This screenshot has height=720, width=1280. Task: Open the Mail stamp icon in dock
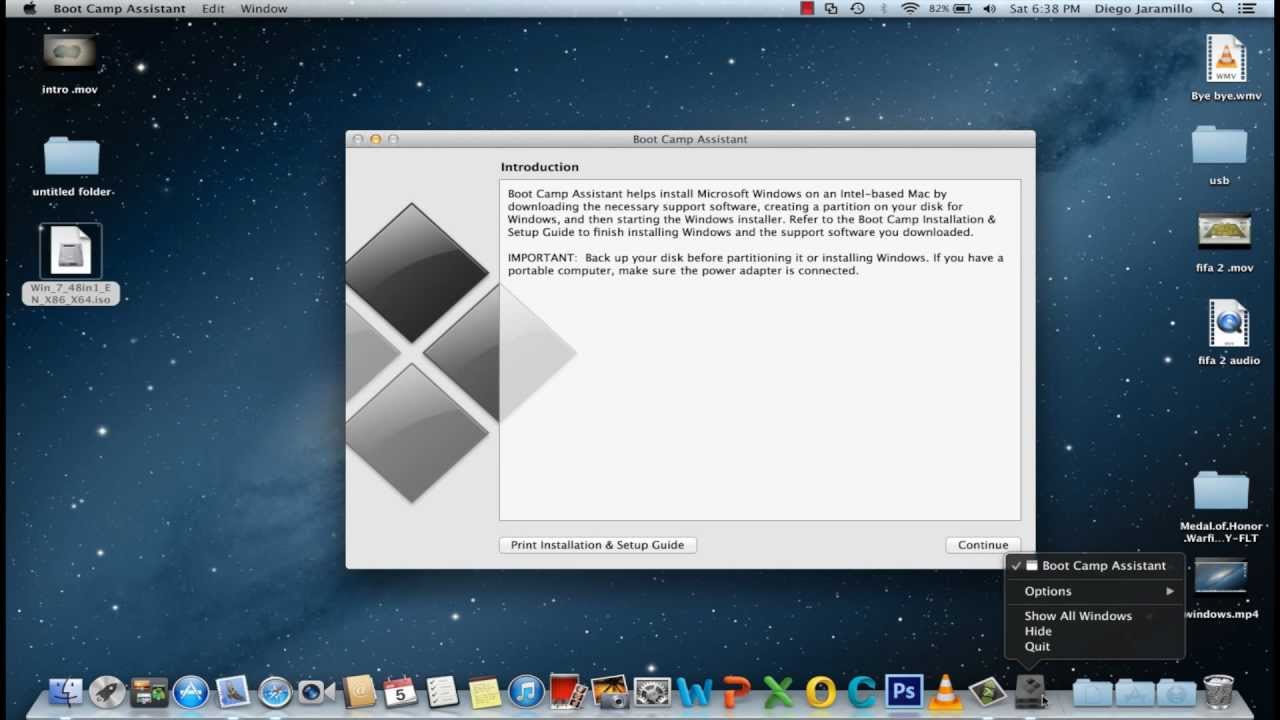point(233,692)
